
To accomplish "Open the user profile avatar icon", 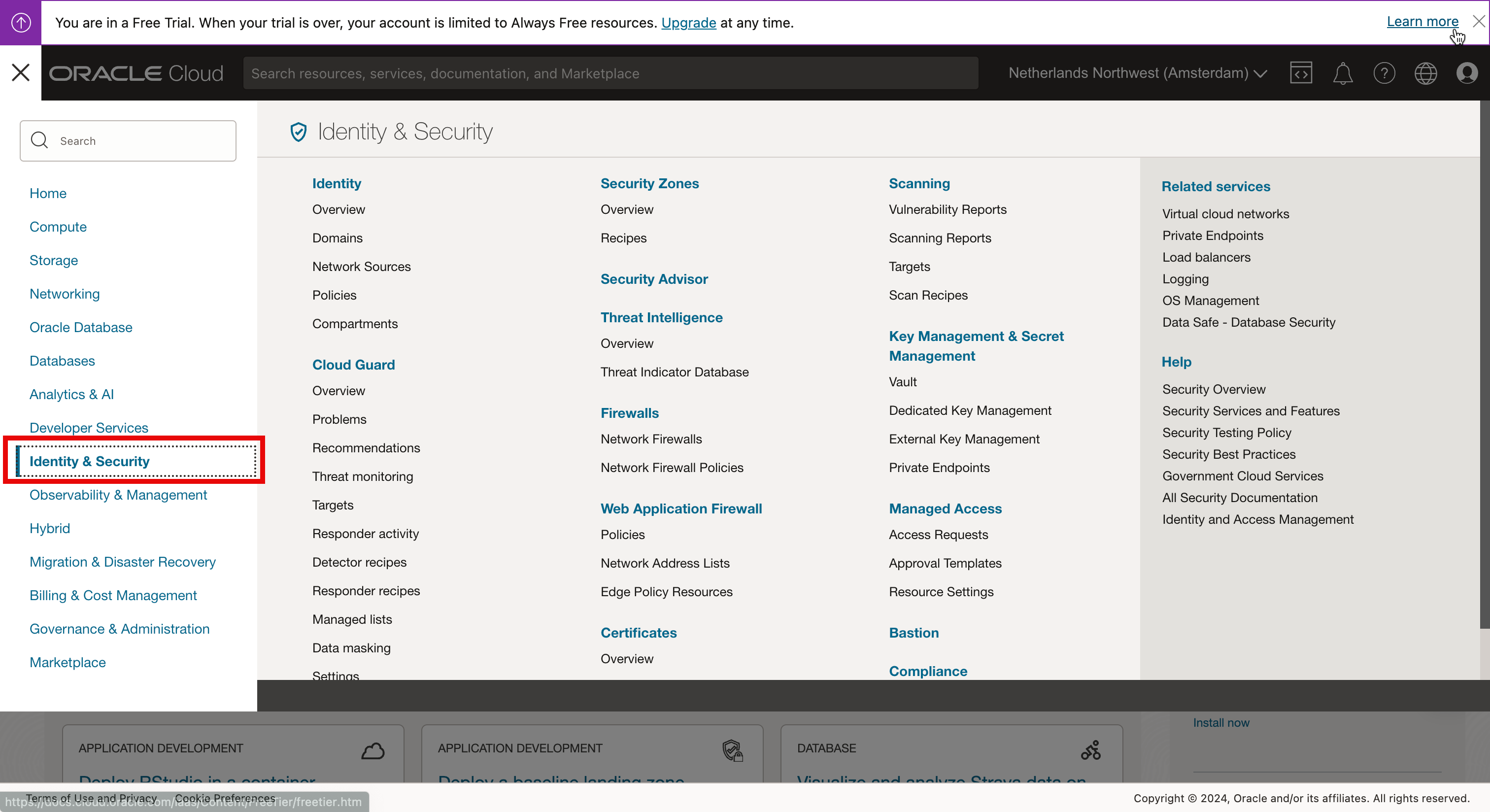I will [1467, 73].
